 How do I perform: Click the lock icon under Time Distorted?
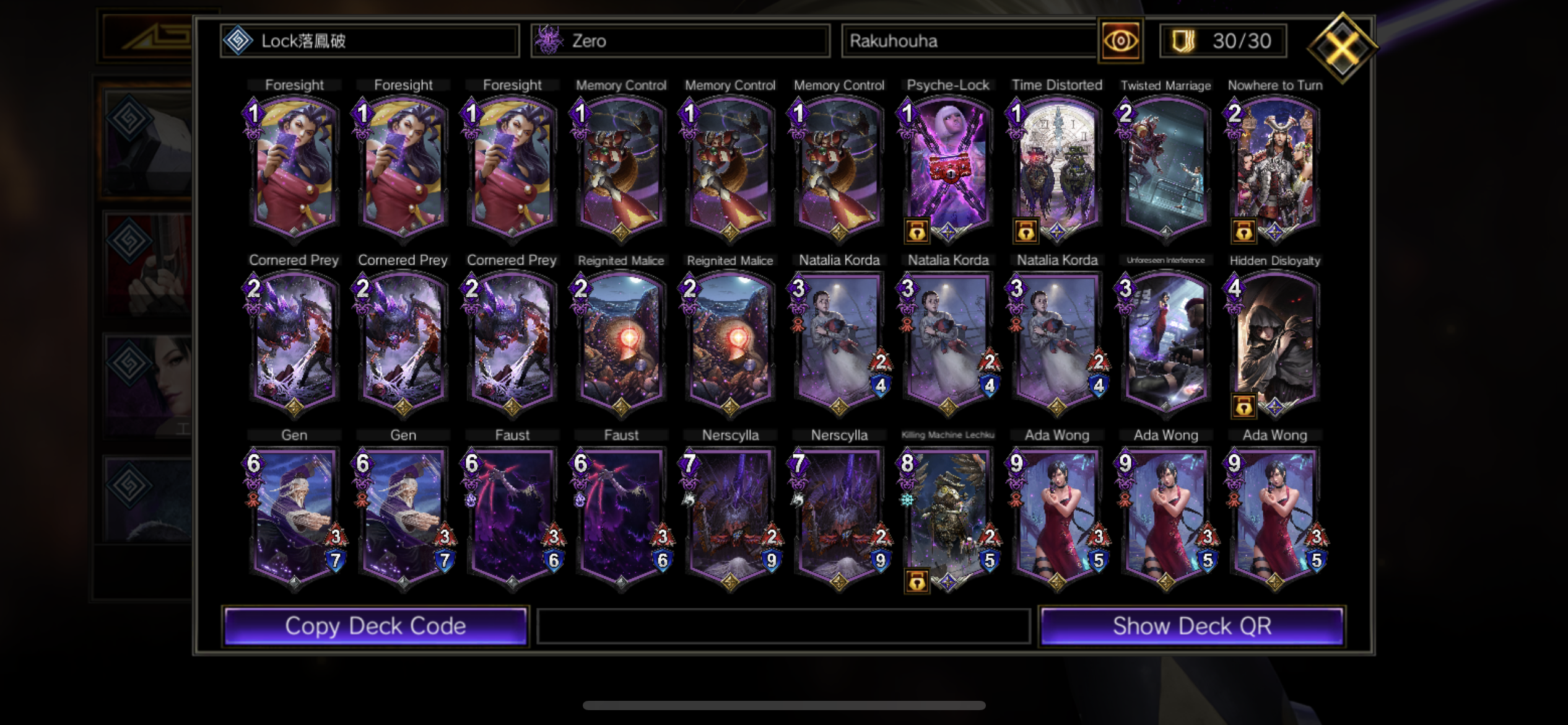click(1026, 232)
